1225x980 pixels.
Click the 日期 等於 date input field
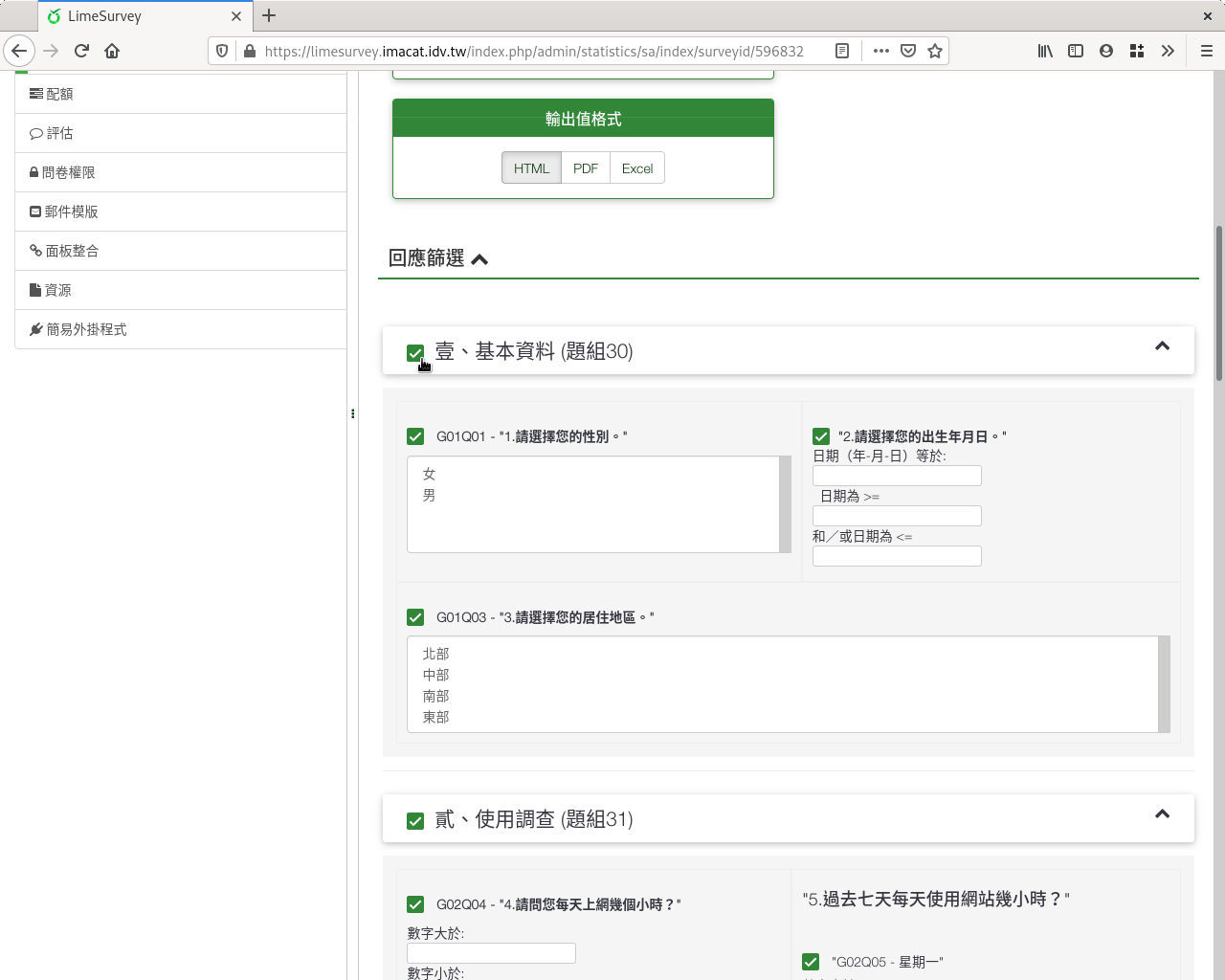[x=897, y=476]
